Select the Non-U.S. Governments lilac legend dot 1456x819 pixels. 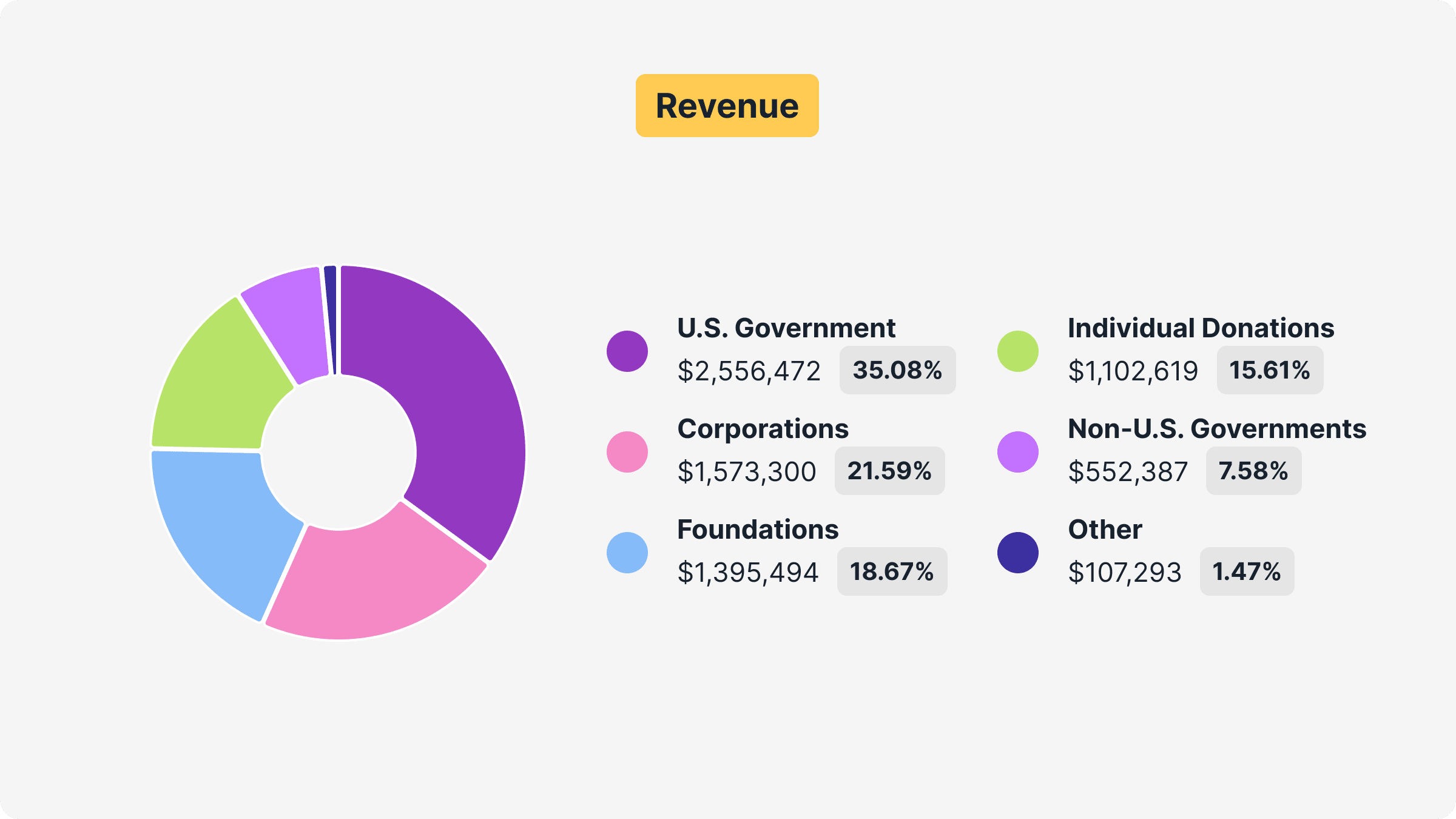(1018, 452)
